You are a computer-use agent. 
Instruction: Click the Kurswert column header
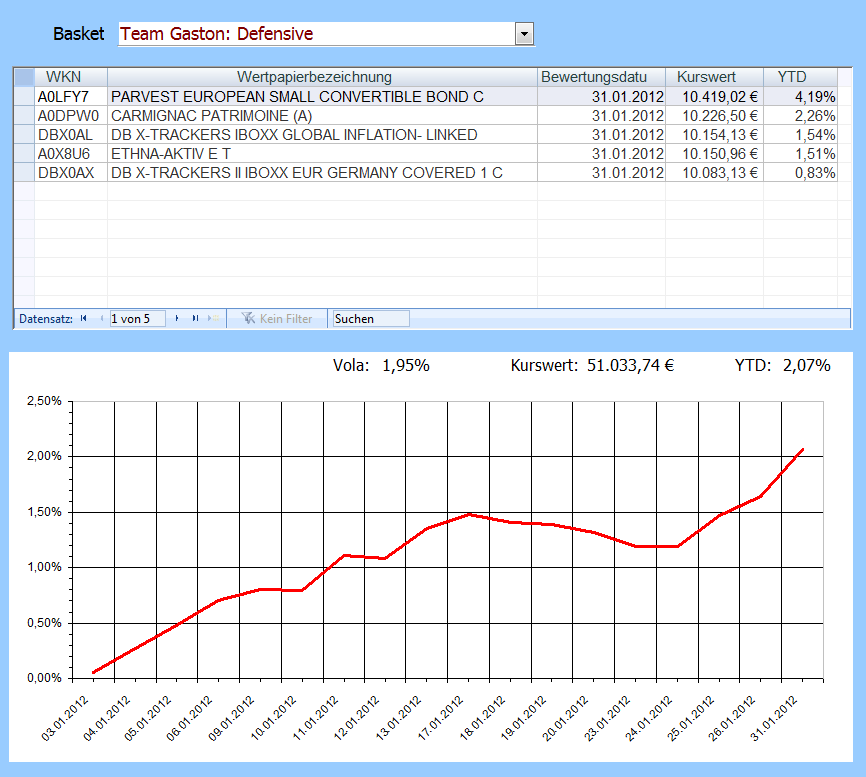[x=706, y=77]
